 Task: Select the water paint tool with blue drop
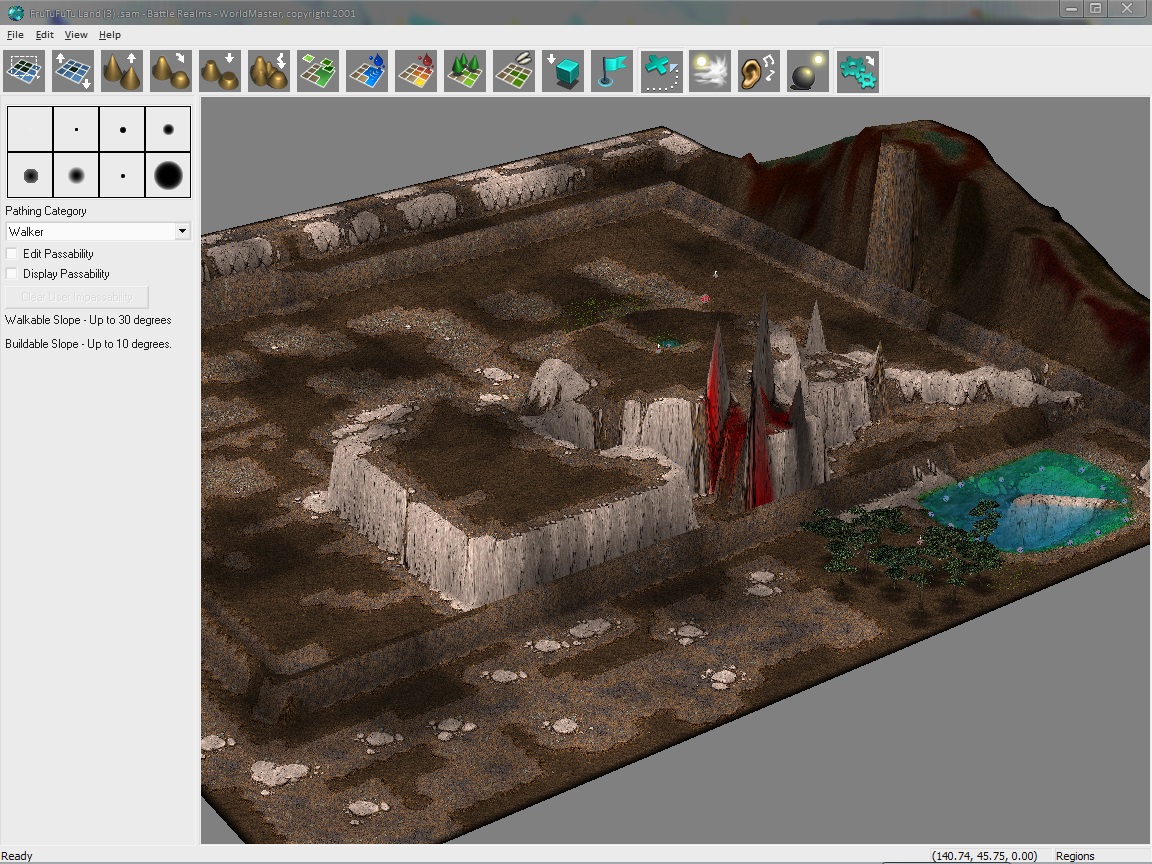click(367, 71)
